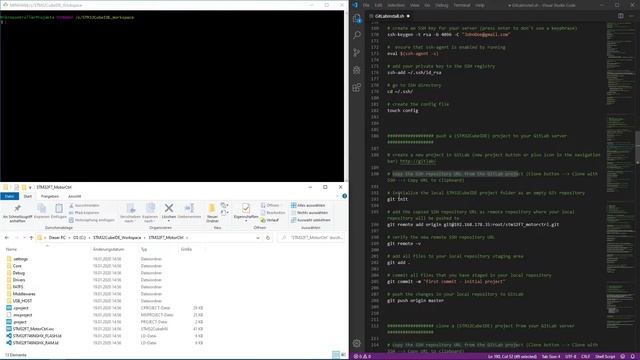Go up one folder level in File Explorer
Viewport: 640px width, 360px height.
coord(31,238)
